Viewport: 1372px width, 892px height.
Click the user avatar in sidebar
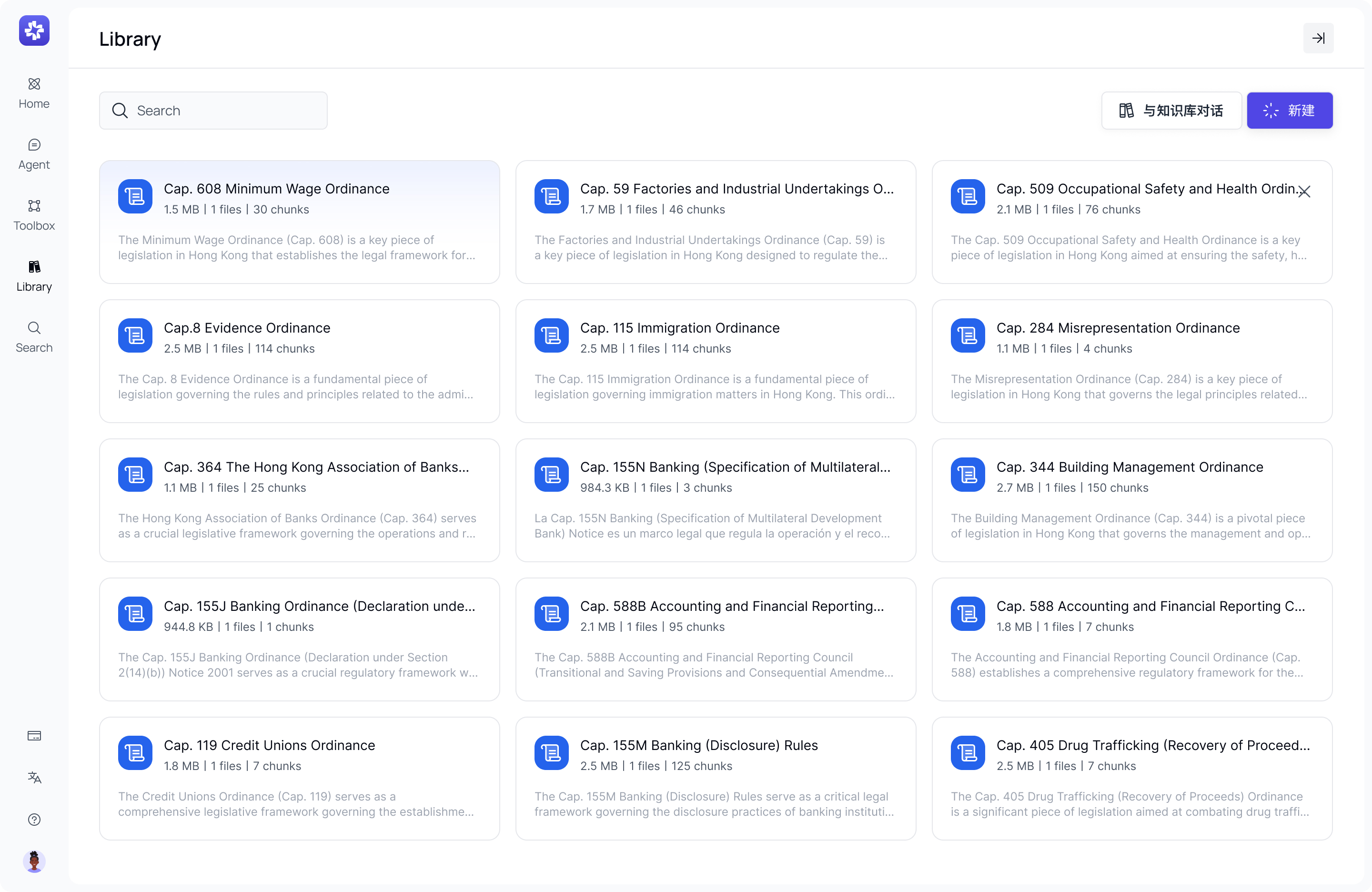pos(34,862)
